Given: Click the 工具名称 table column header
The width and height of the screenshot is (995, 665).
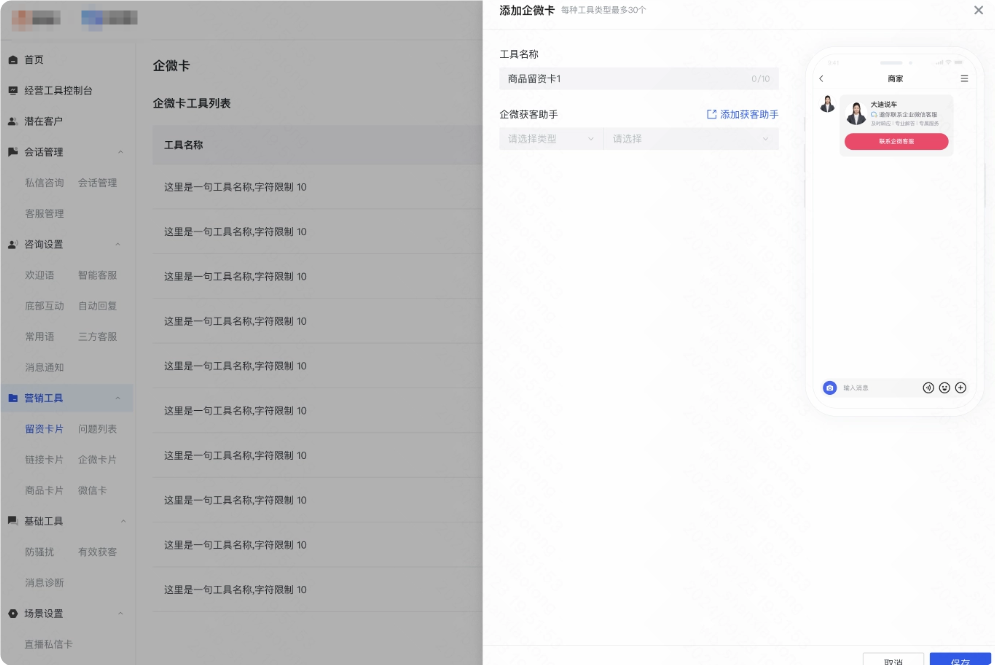Looking at the screenshot, I should (183, 145).
